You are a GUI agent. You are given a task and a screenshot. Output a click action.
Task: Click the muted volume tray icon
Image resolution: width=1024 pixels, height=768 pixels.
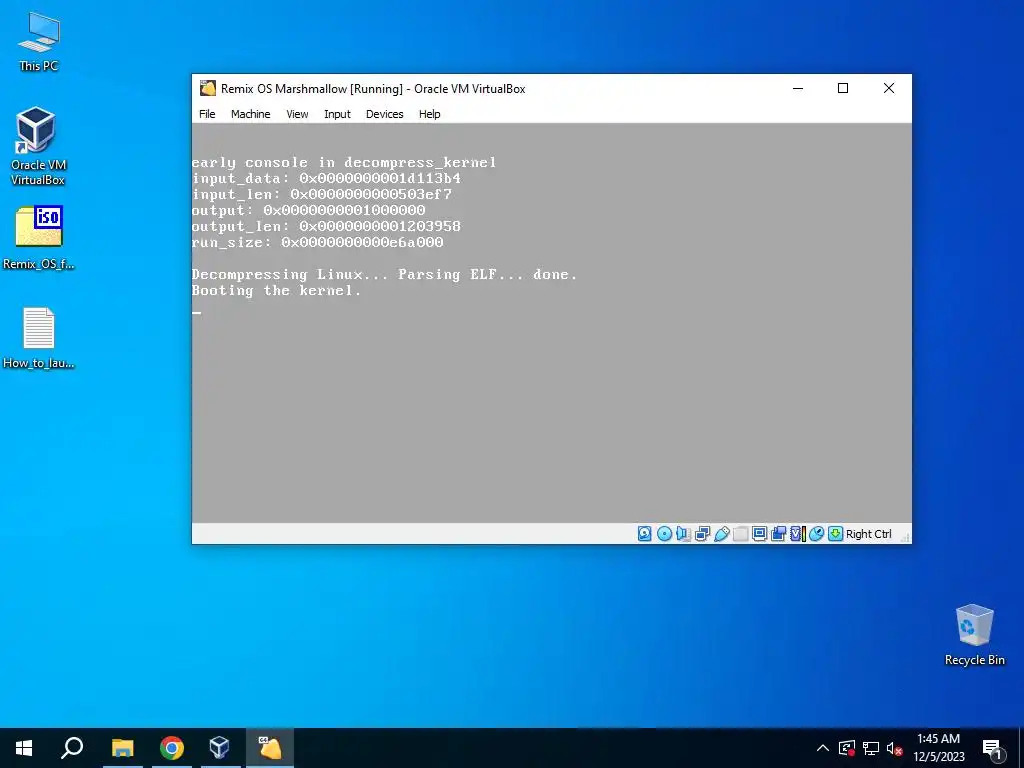[894, 748]
